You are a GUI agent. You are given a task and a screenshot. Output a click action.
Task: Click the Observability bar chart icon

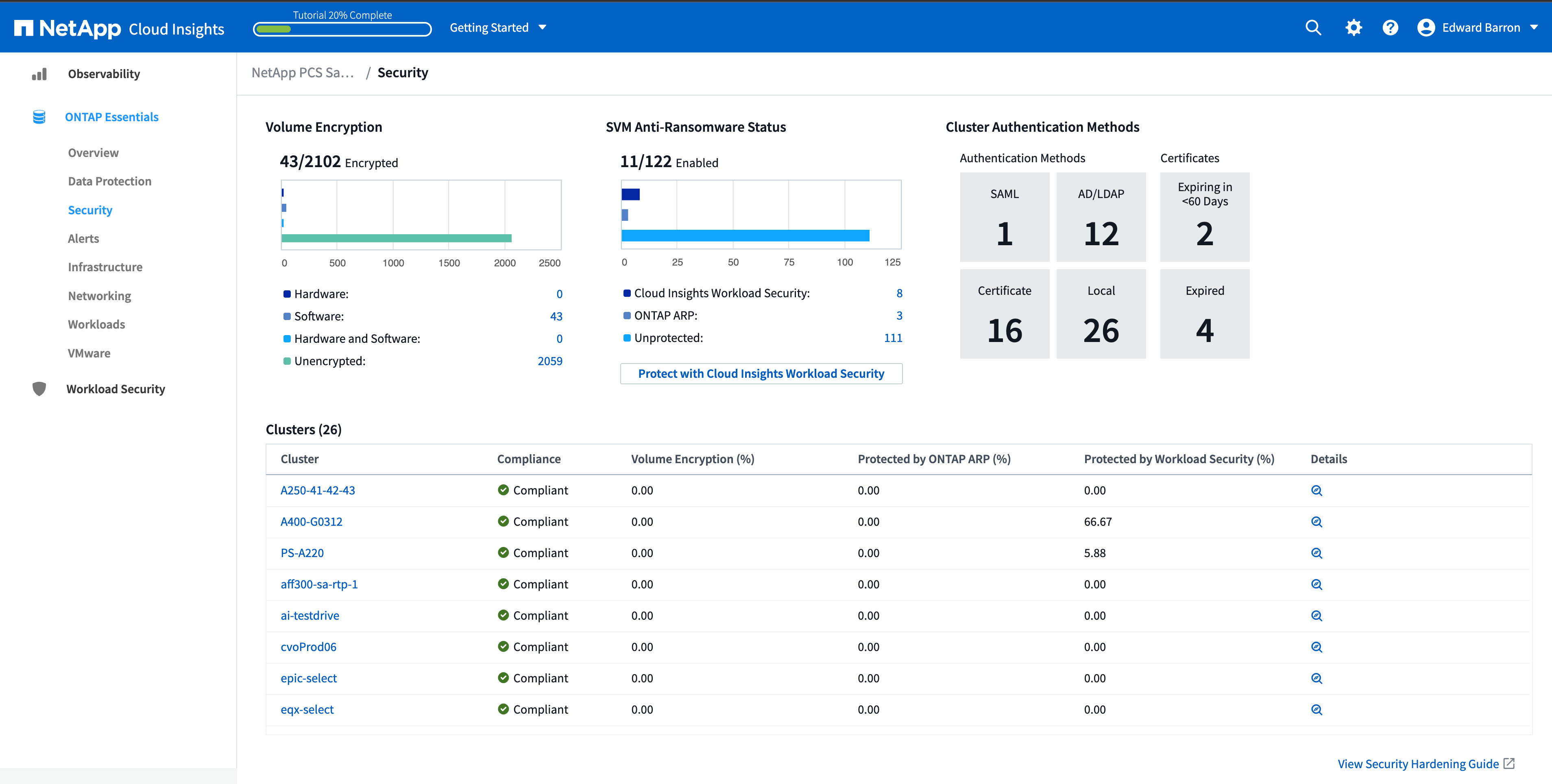pos(39,74)
